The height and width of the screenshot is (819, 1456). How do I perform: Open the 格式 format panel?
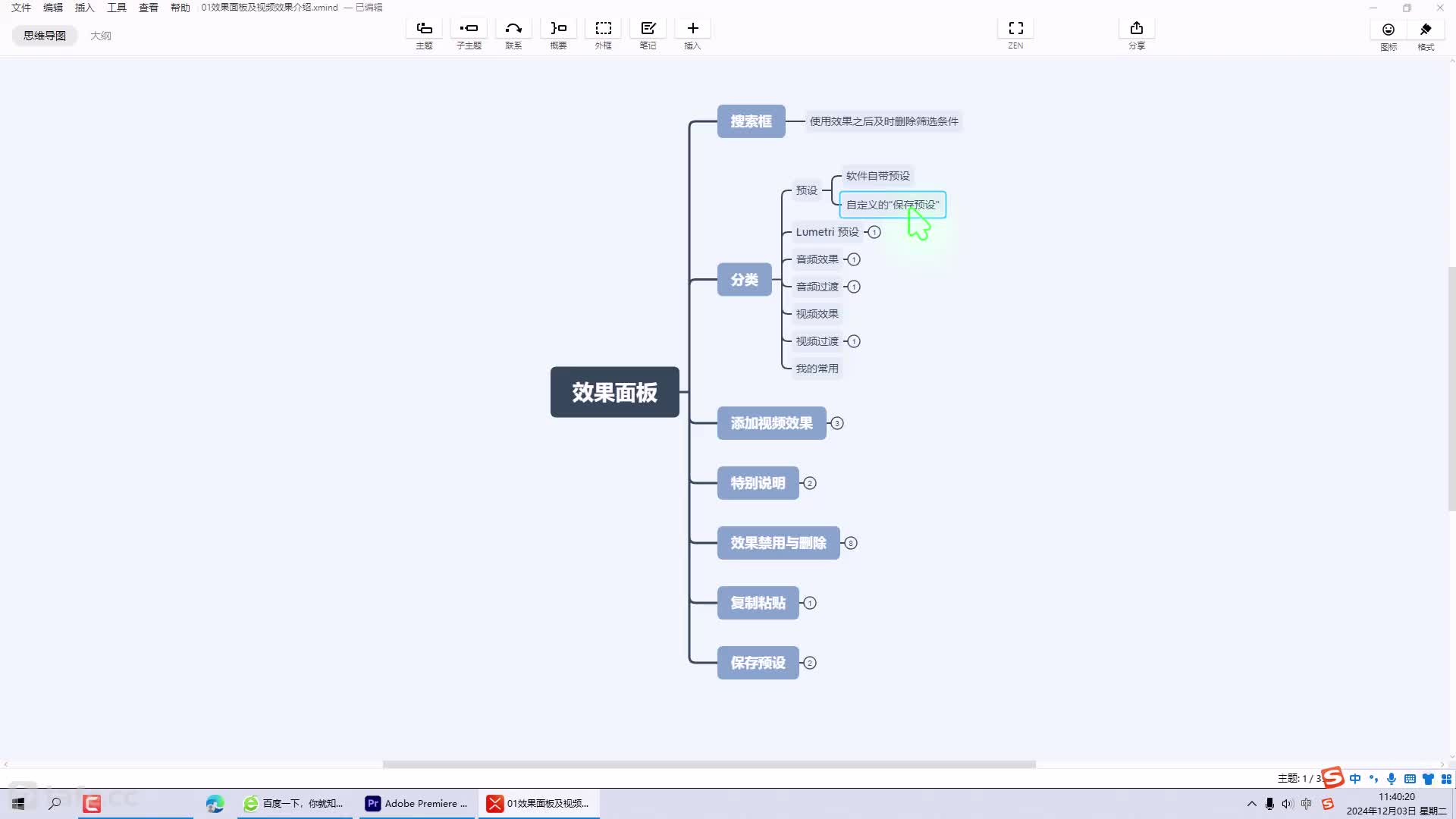[1426, 36]
